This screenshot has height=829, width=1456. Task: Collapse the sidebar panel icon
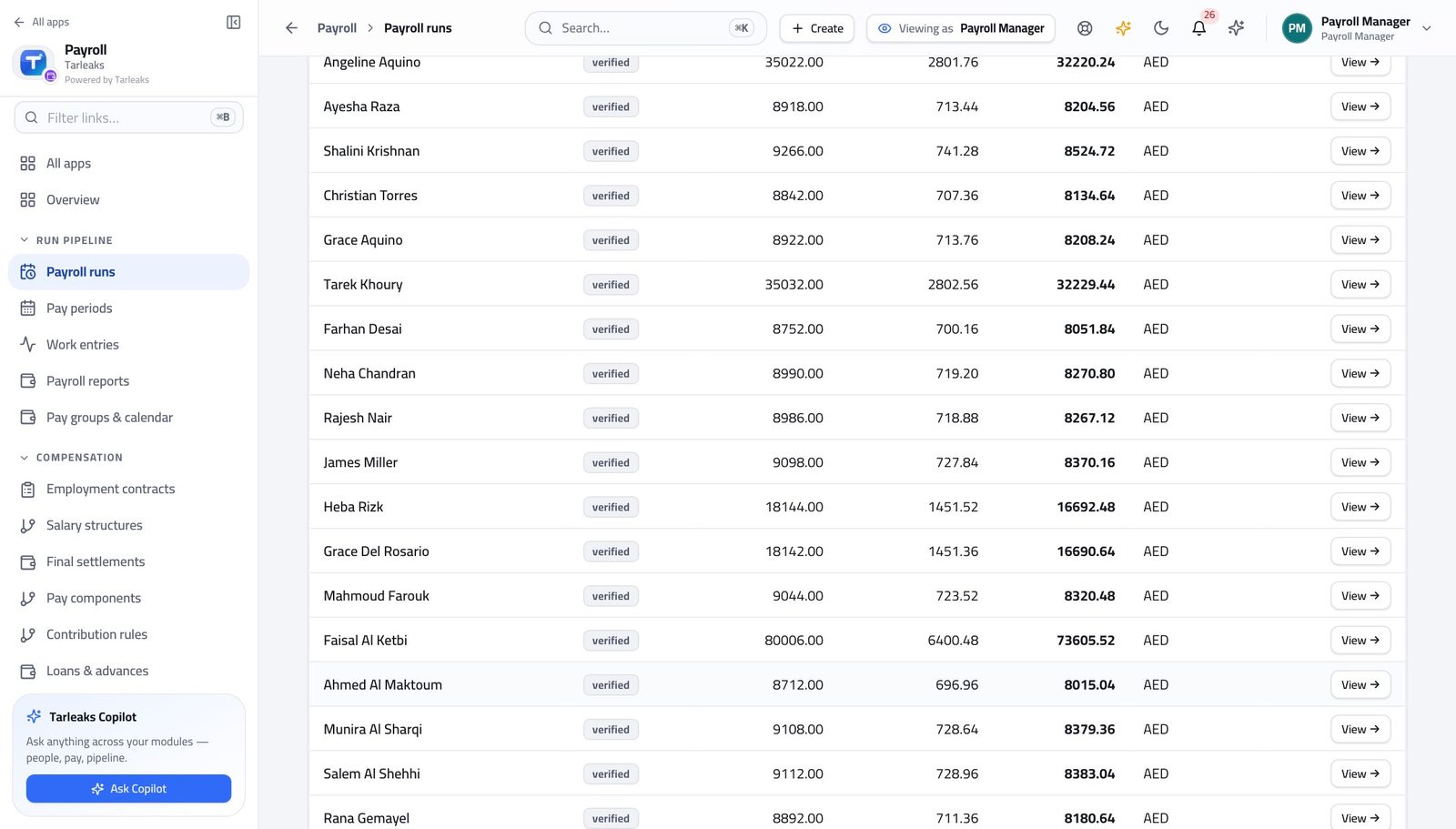point(233,22)
